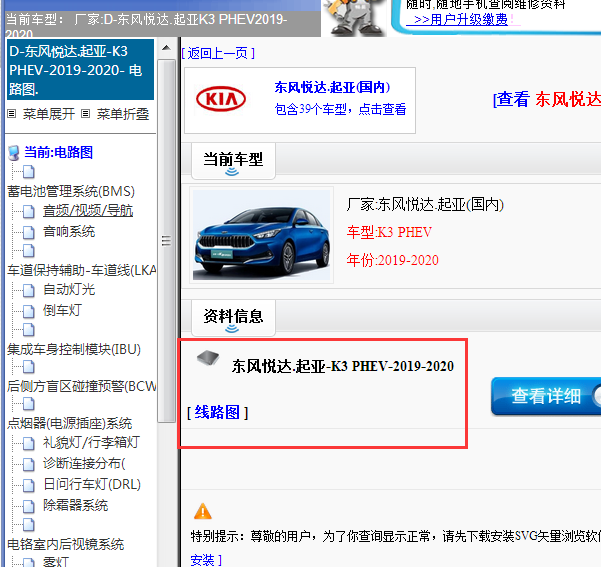
Task: Select the 资料信息 tab
Action: coord(233,318)
